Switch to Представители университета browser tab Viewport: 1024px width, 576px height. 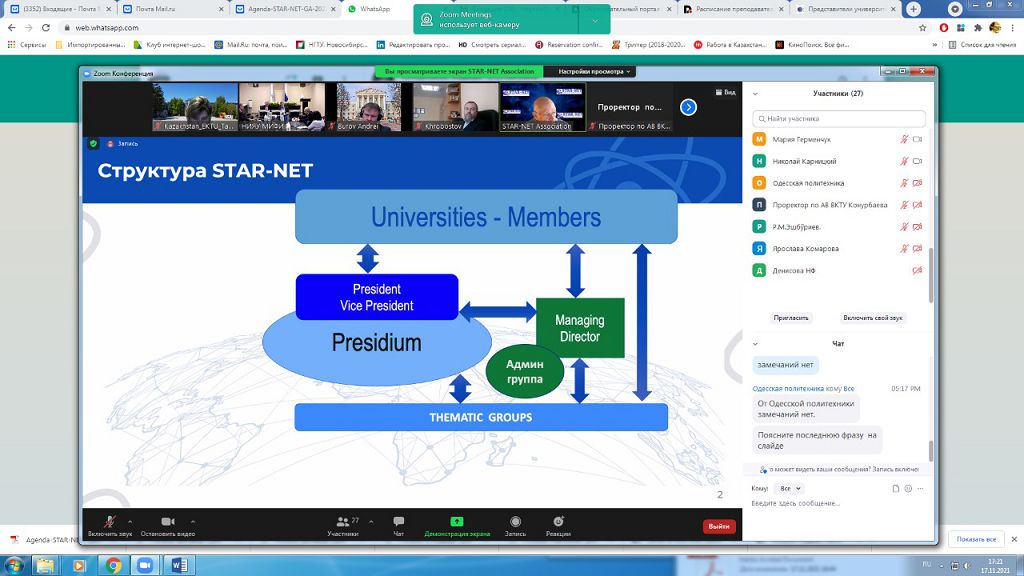845,9
